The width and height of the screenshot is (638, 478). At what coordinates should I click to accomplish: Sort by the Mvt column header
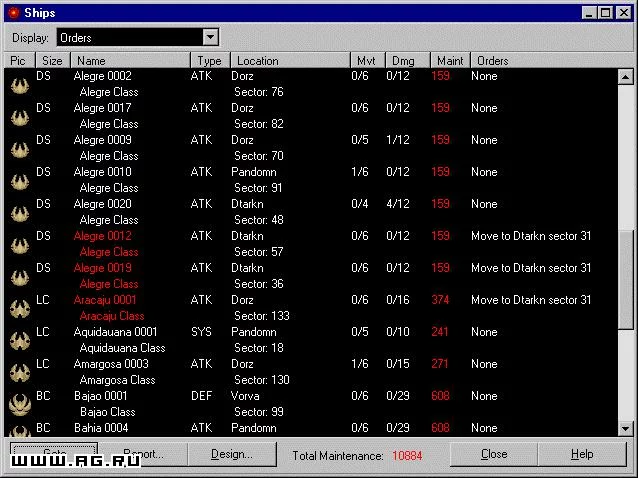(x=367, y=61)
